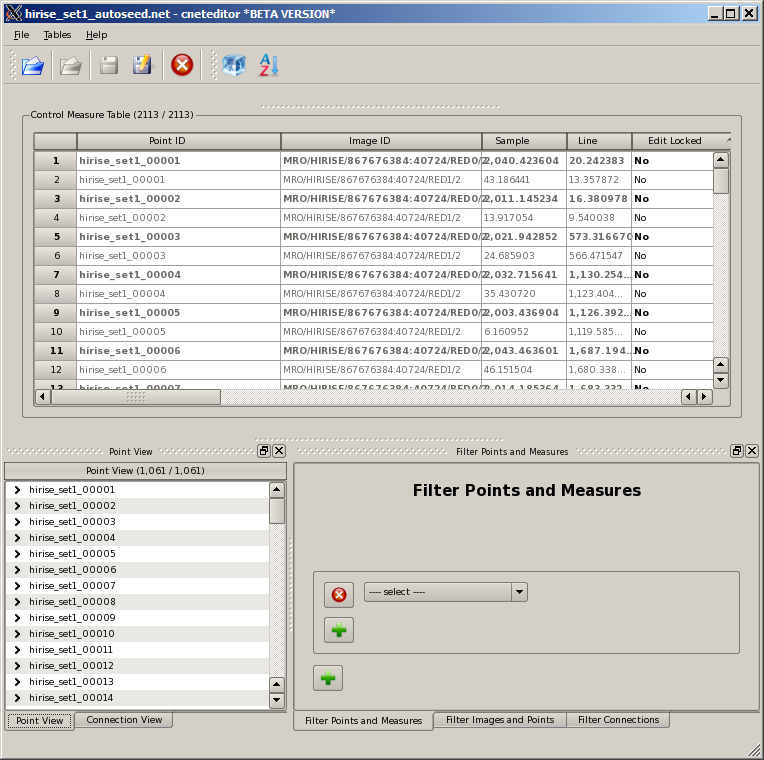764x760 pixels.
Task: Click the table's horizontal scrollbar handle
Action: click(135, 397)
